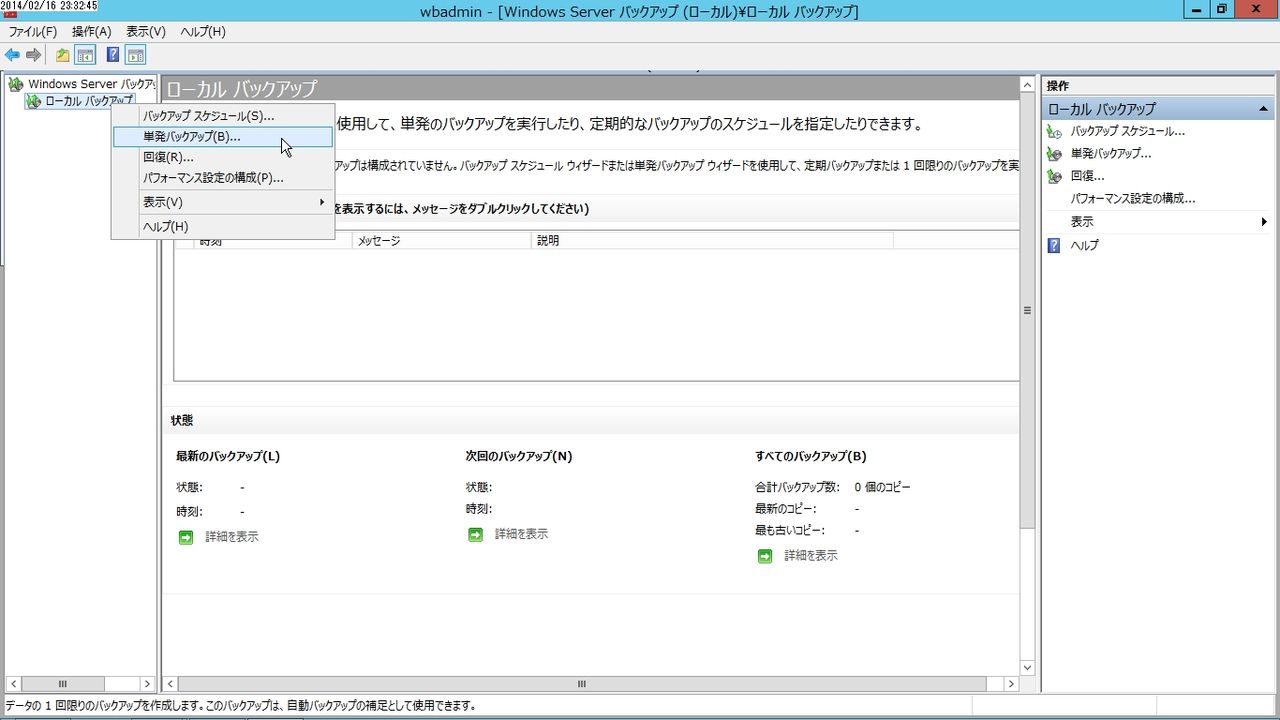Collapse the ローカル バックアップ section in the 操作 pane
The width and height of the screenshot is (1280, 720).
tap(1263, 108)
